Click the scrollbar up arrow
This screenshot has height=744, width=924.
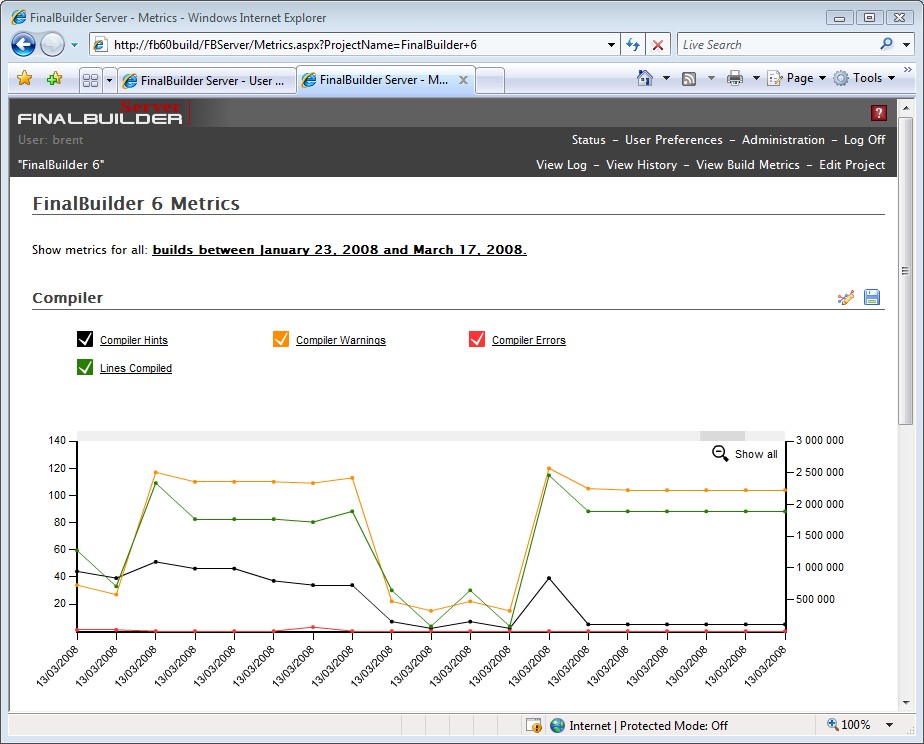905,108
